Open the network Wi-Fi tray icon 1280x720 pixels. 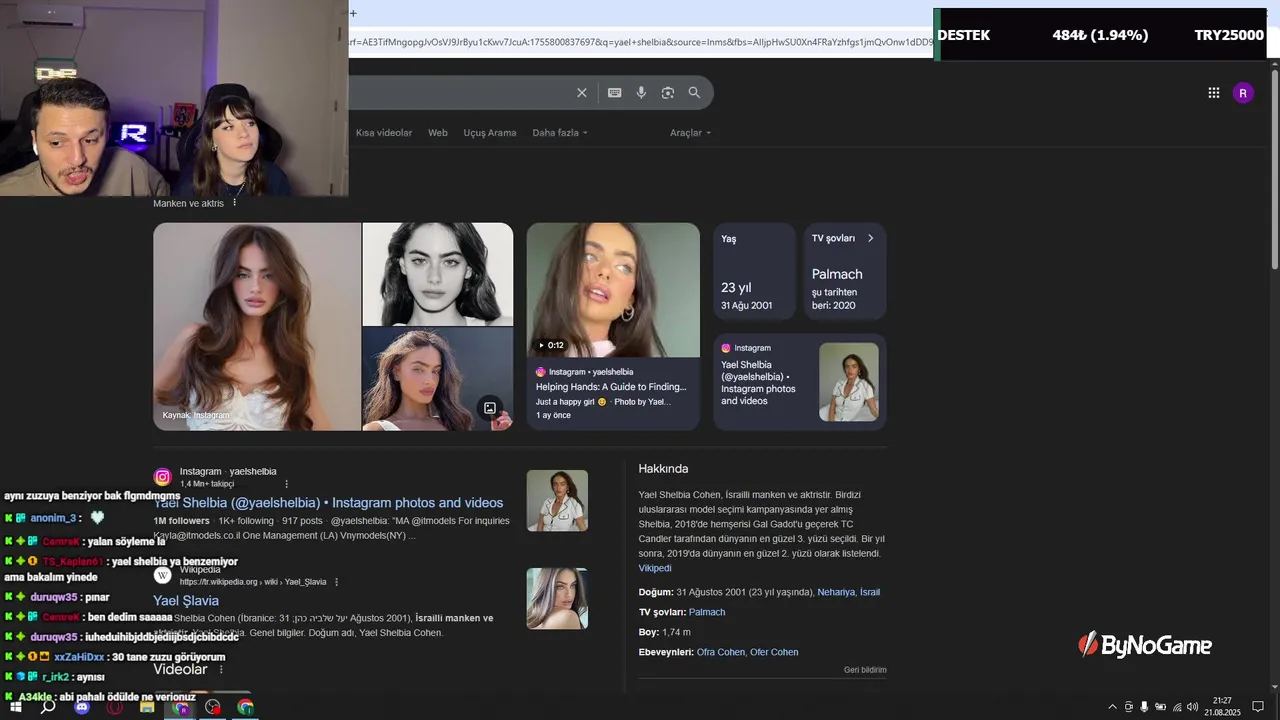click(1177, 707)
